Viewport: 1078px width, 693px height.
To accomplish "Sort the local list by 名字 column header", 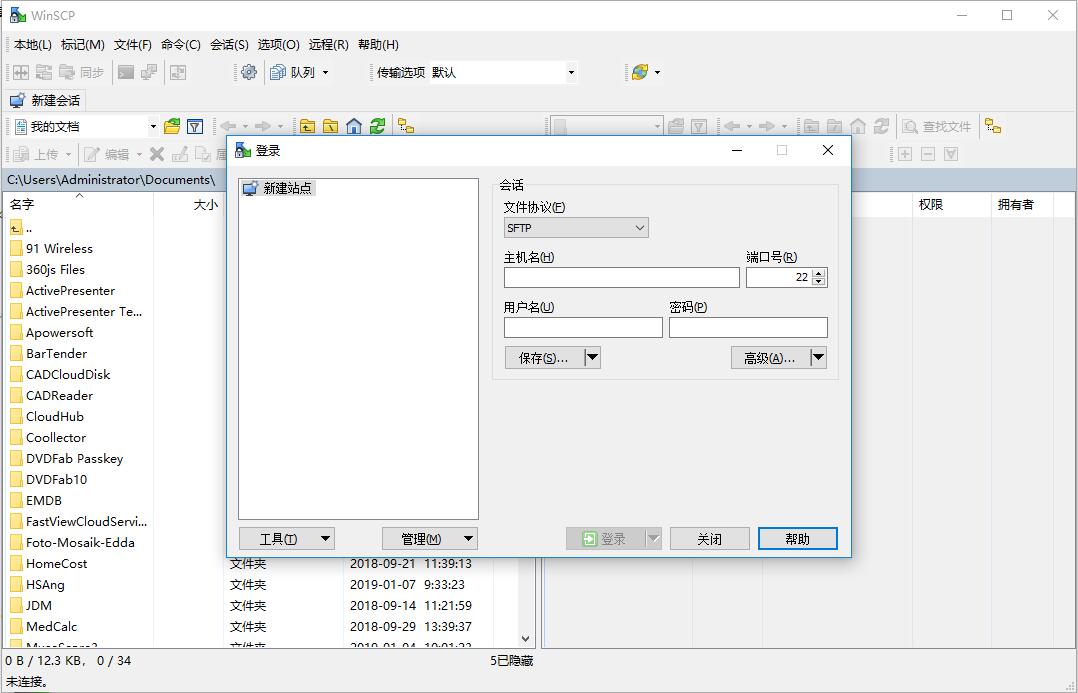I will click(x=78, y=204).
